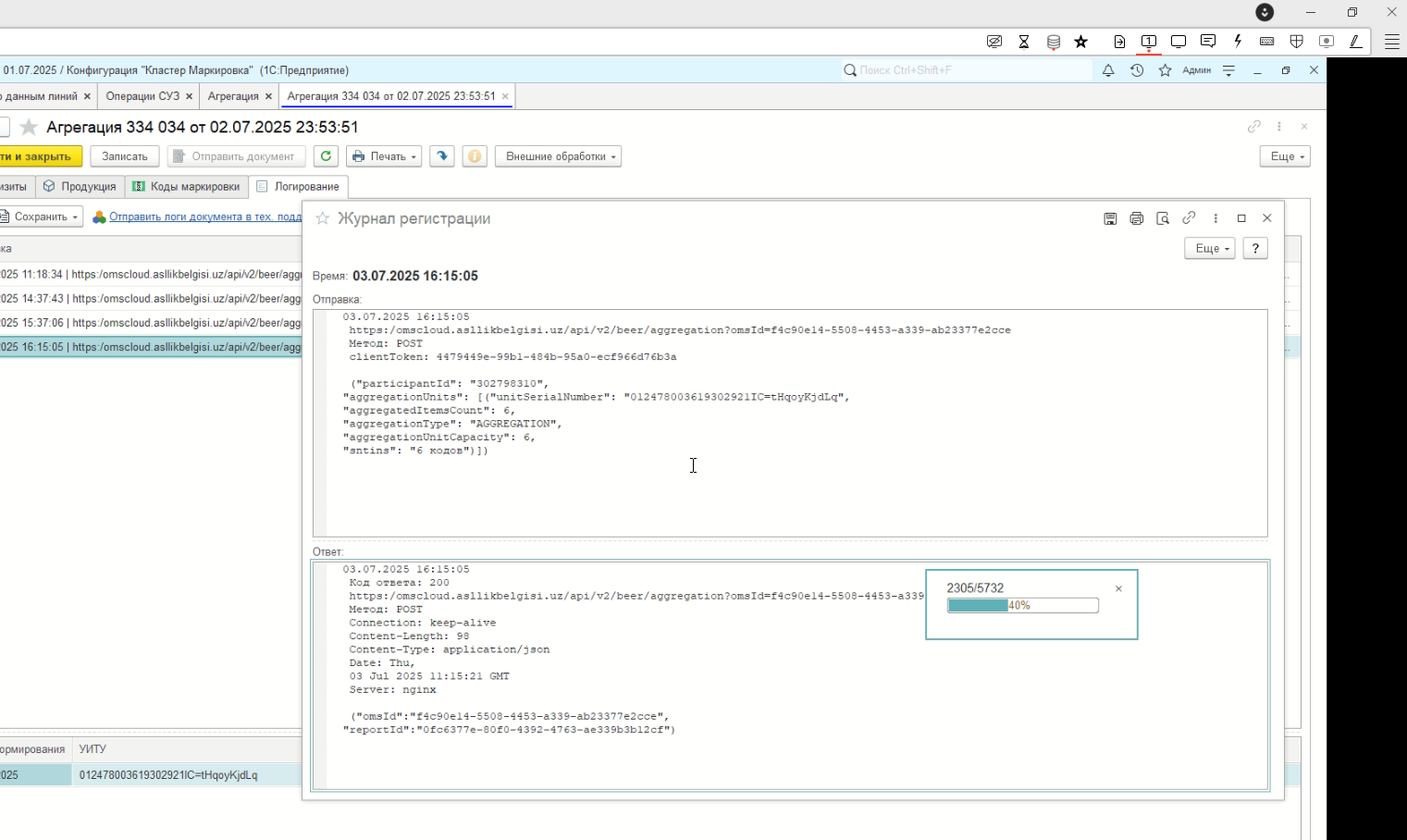Image resolution: width=1407 pixels, height=840 pixels.
Task: Close the Операции СУЗ tab
Action: click(189, 96)
